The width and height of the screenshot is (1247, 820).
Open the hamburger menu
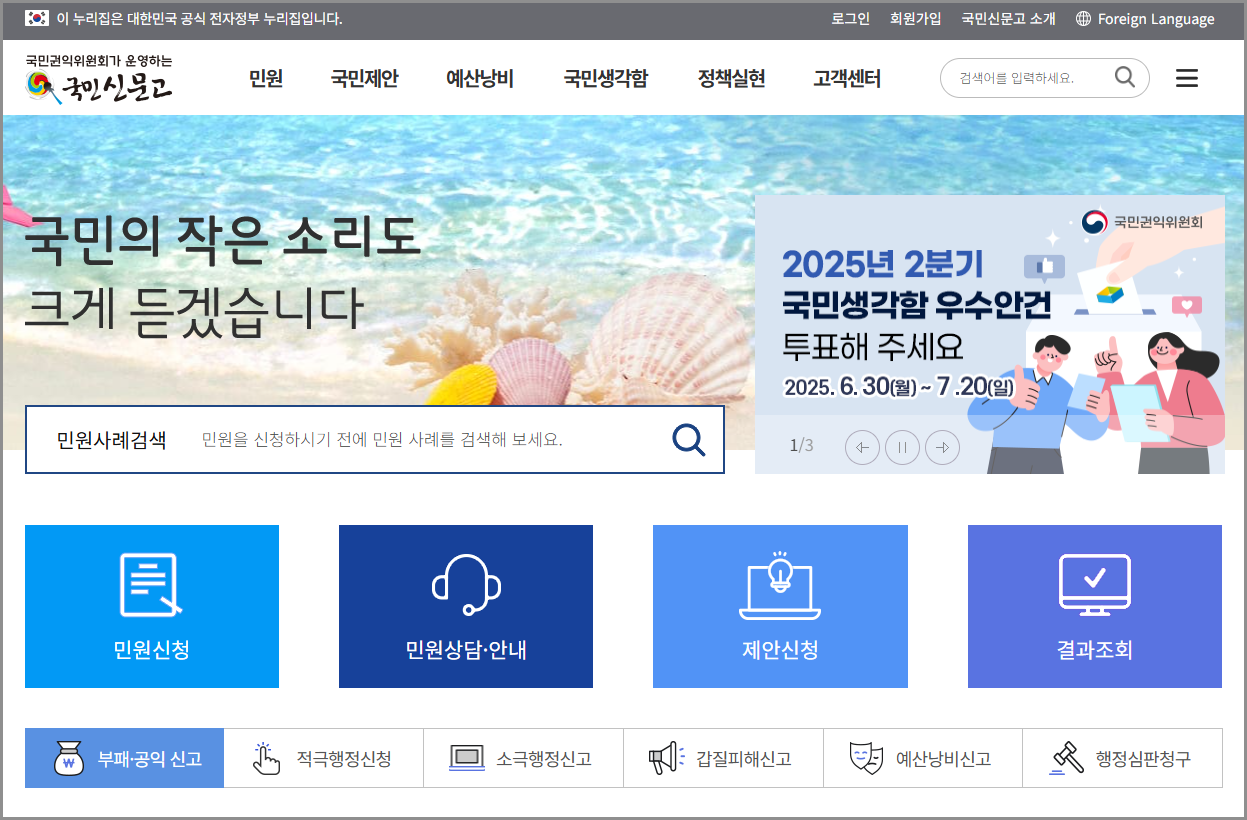[x=1187, y=78]
